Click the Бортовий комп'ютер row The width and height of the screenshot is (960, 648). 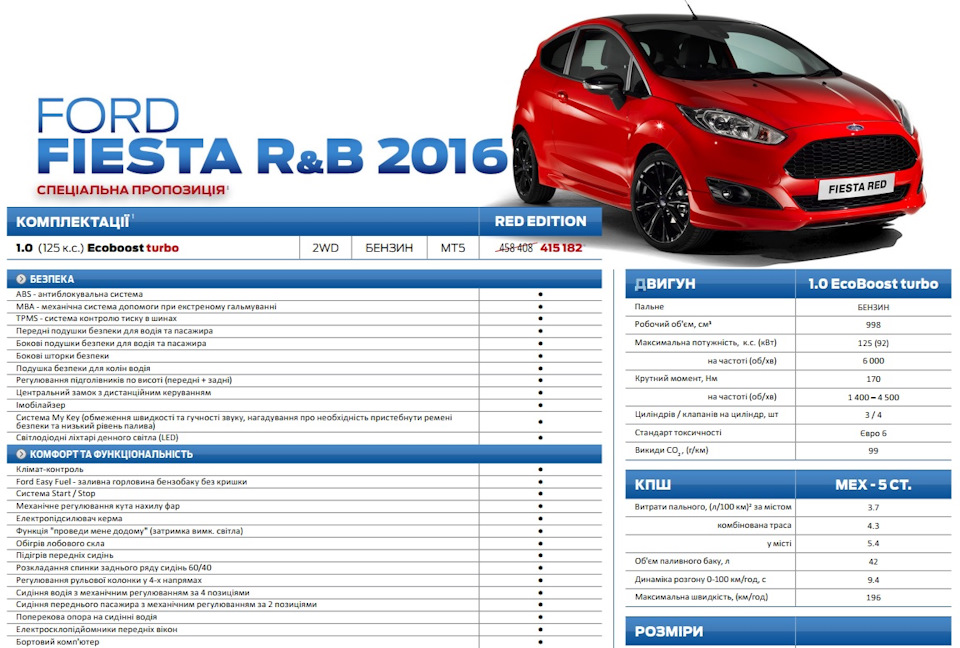click(x=304, y=642)
